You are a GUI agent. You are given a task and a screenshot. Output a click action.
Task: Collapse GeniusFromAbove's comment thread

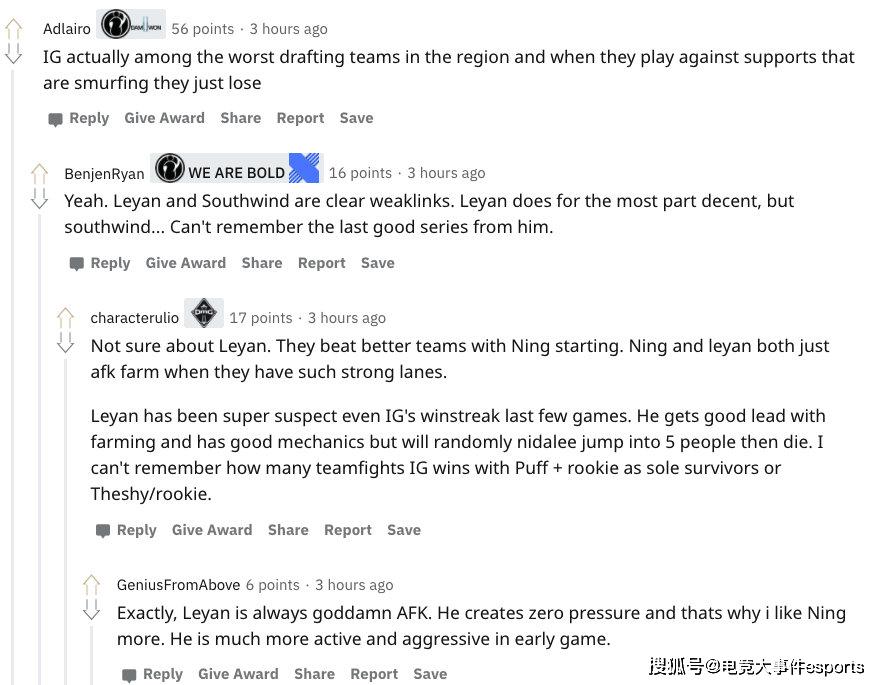[x=91, y=650]
